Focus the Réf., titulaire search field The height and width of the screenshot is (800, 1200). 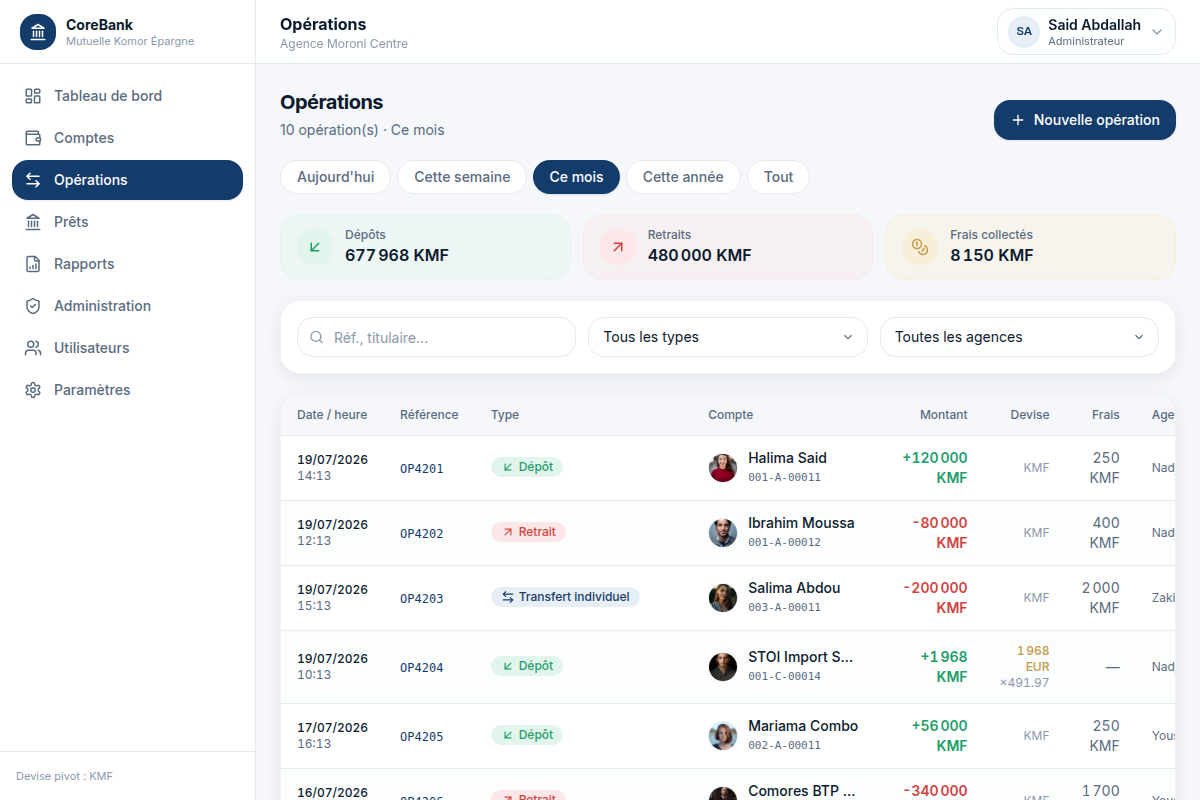pyautogui.click(x=436, y=337)
